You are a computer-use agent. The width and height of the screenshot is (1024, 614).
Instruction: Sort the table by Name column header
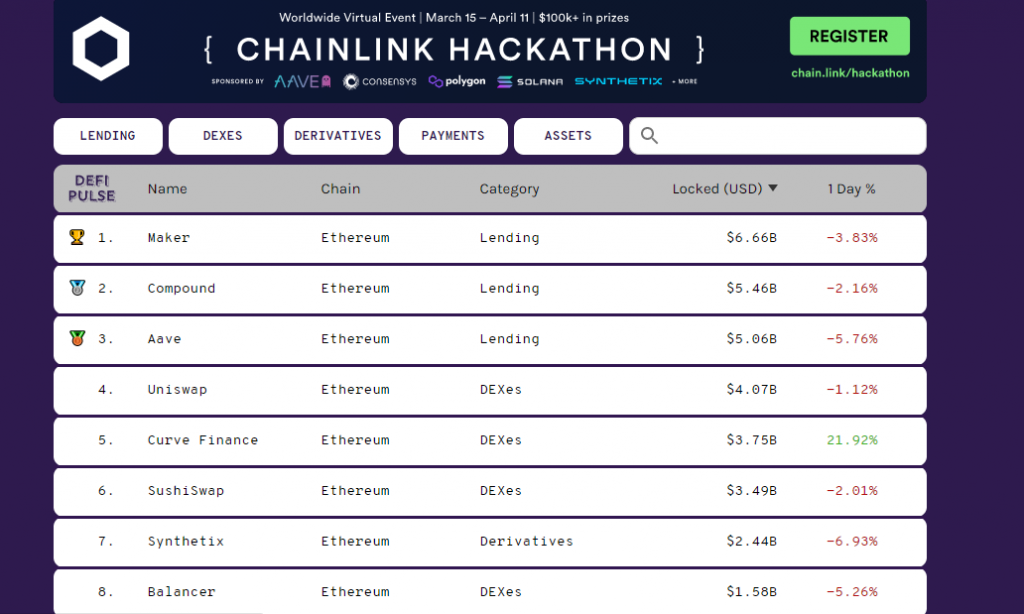click(167, 189)
